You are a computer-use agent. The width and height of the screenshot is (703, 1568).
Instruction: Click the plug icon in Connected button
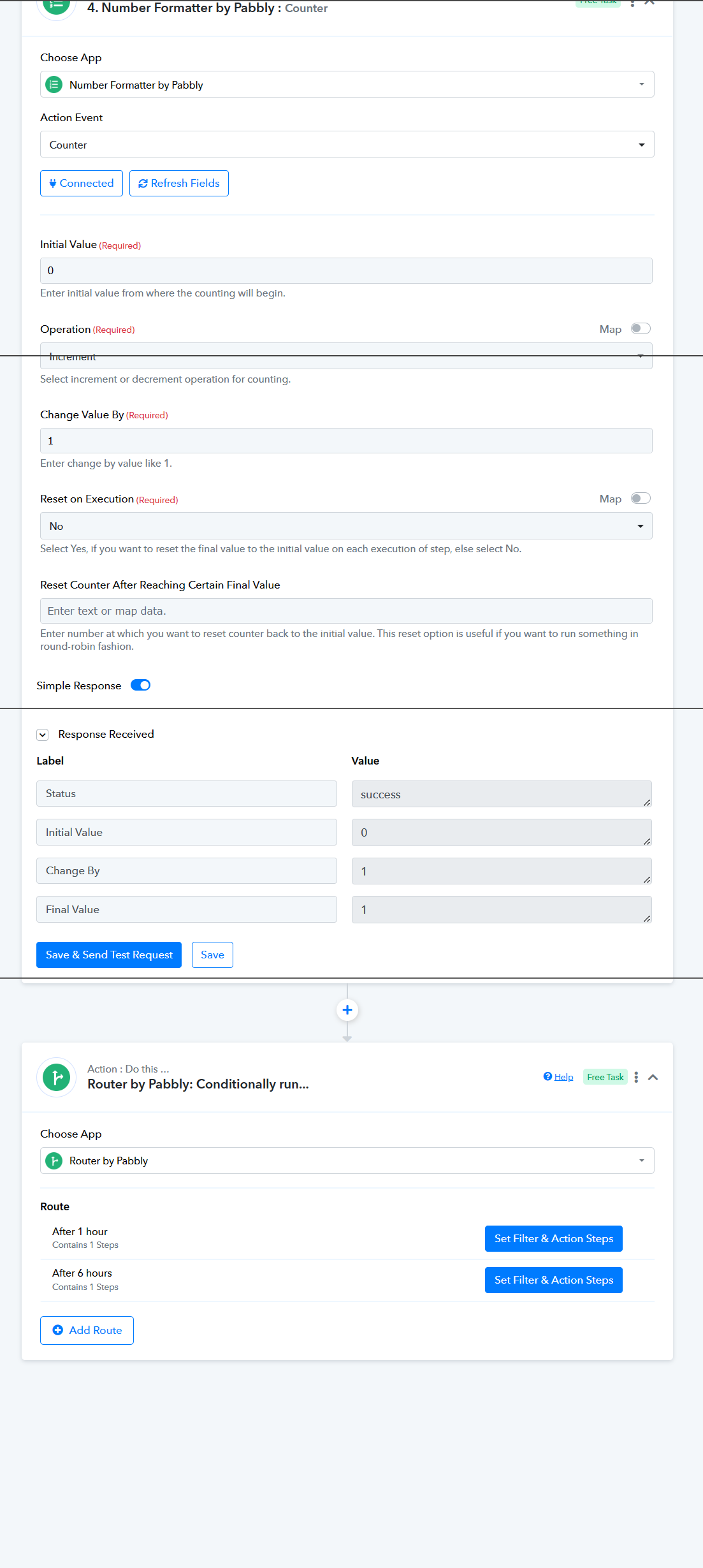[x=53, y=184]
